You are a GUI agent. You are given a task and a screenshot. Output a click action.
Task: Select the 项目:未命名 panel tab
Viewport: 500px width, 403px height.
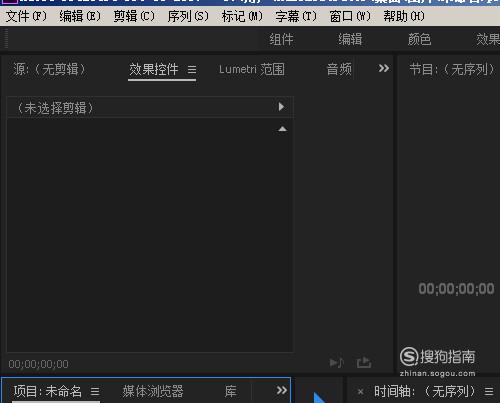pyautogui.click(x=47, y=391)
